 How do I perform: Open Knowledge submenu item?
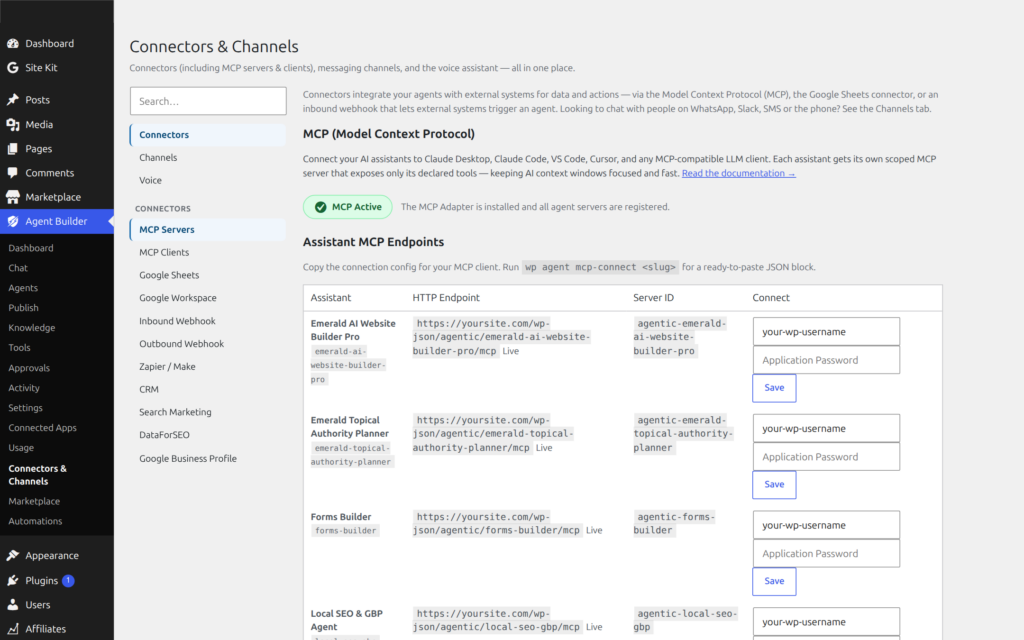pyautogui.click(x=31, y=328)
